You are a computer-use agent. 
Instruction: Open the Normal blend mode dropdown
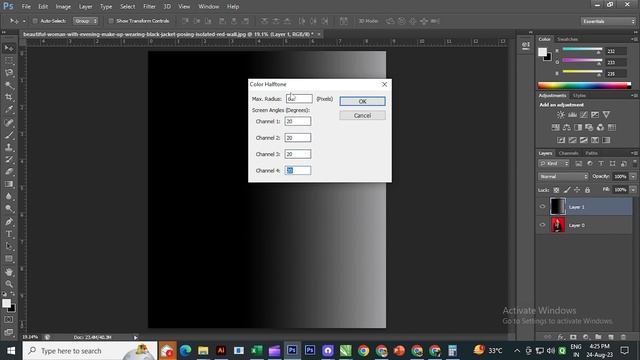coord(563,177)
